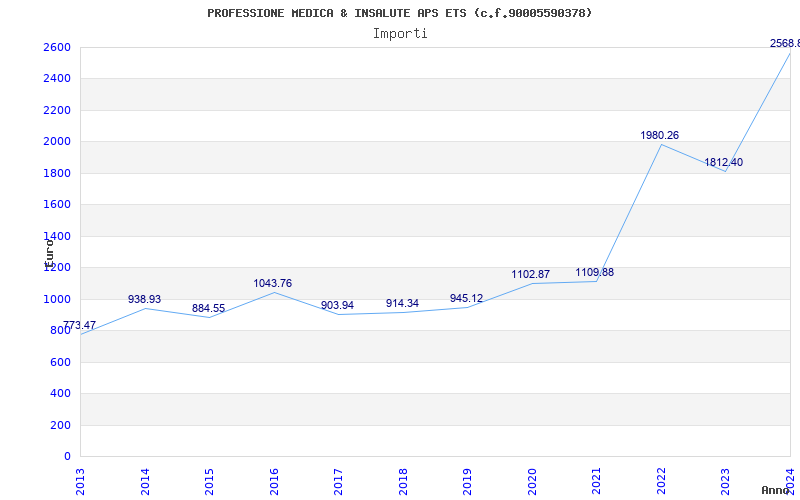The height and width of the screenshot is (500, 800).
Task: Select the 884.55 data label
Action: [208, 309]
